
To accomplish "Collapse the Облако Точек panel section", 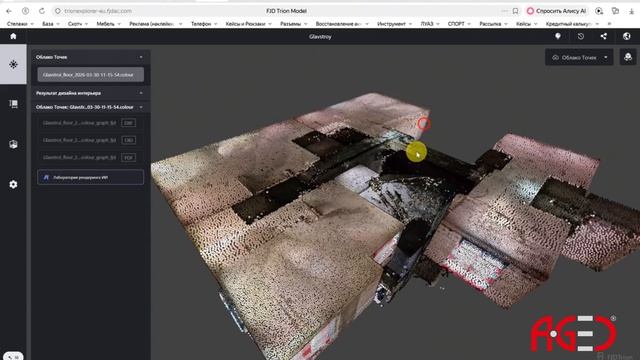I will tap(141, 57).
